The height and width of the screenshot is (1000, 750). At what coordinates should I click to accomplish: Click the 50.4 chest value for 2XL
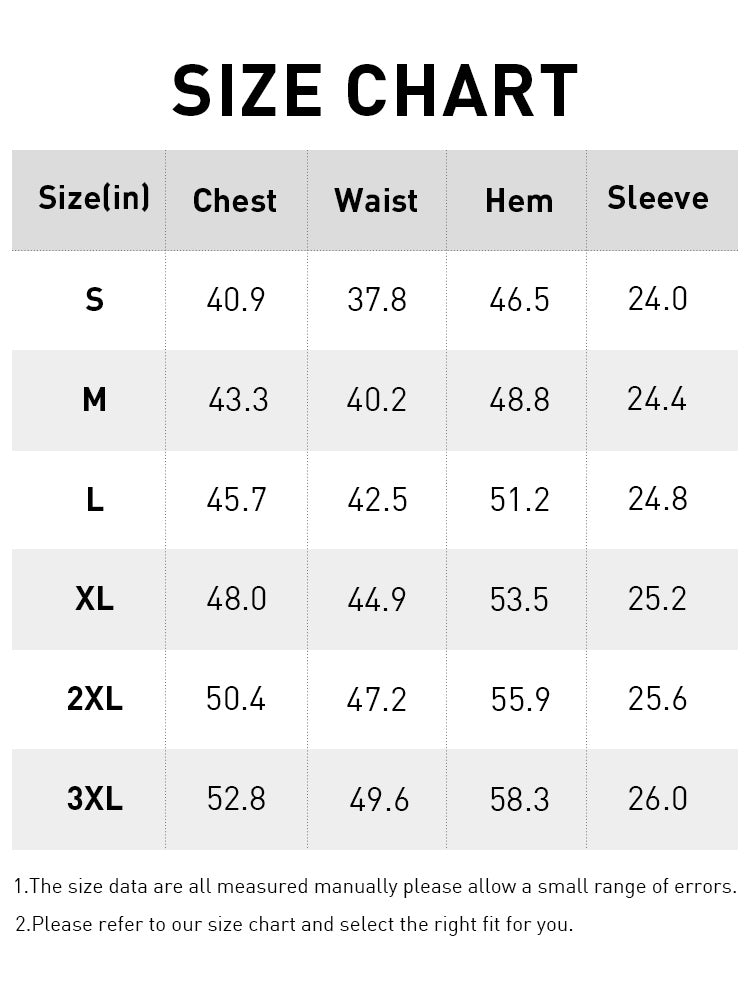click(x=236, y=699)
